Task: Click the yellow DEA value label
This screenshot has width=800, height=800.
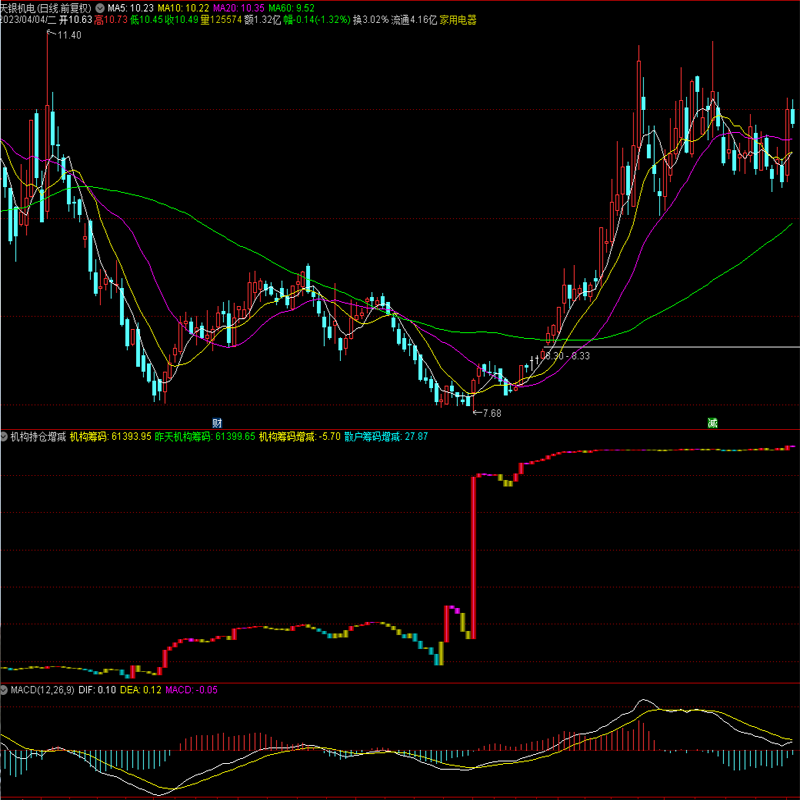Action: pos(141,690)
